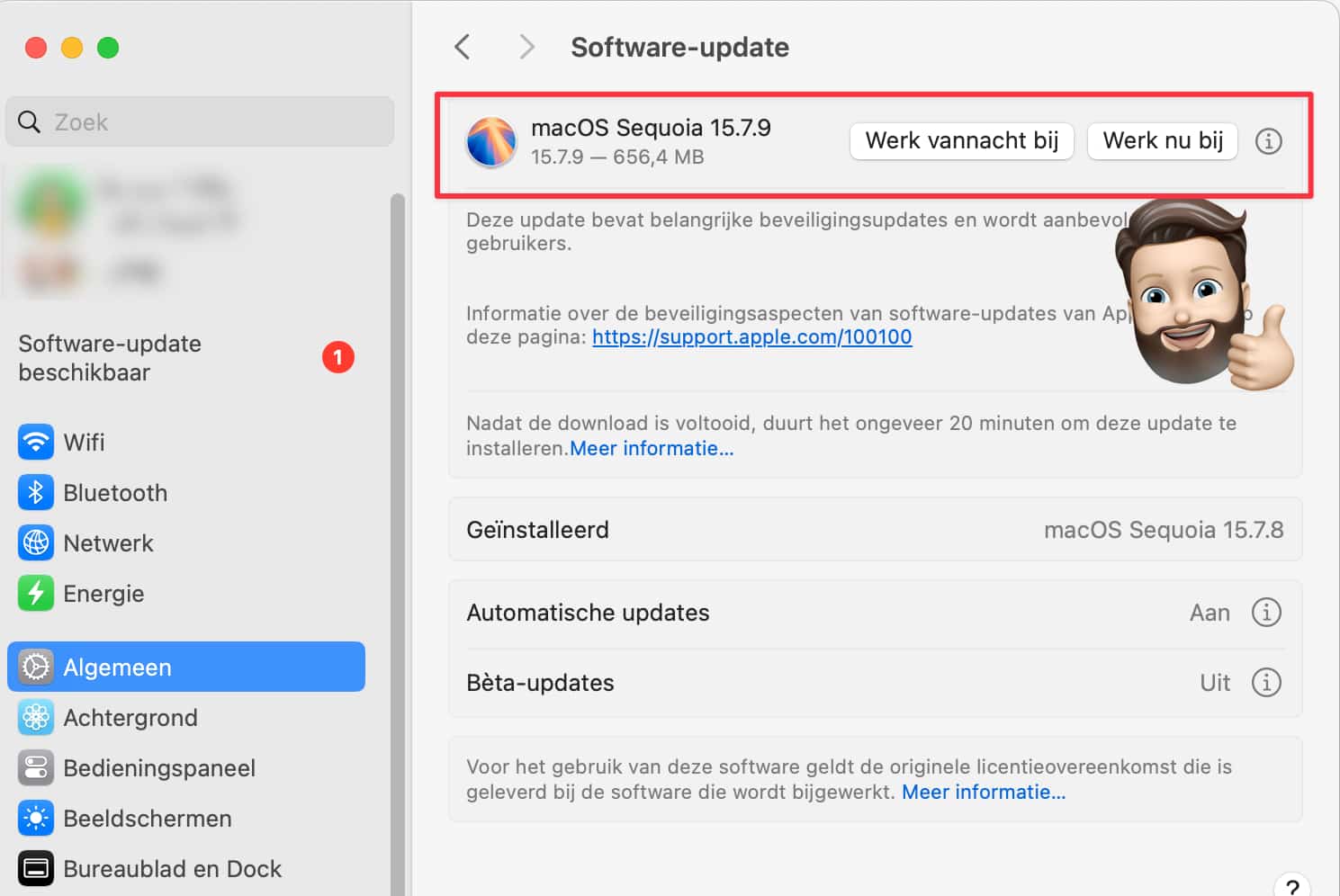Click the Algemeen gear icon
Screen dimensions: 1340x896
tap(36, 668)
